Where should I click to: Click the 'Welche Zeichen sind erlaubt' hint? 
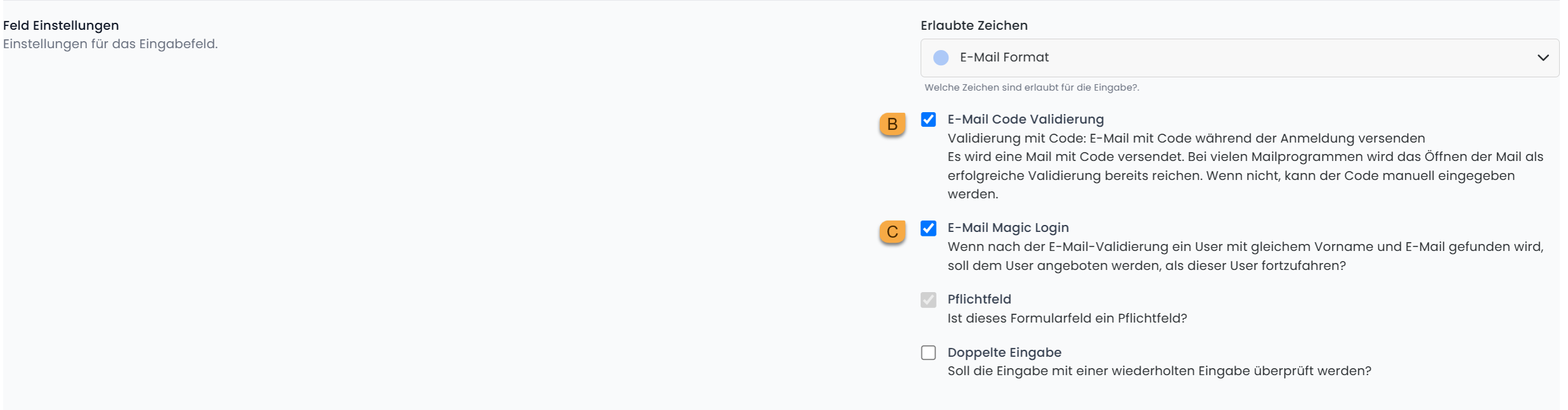click(1031, 87)
